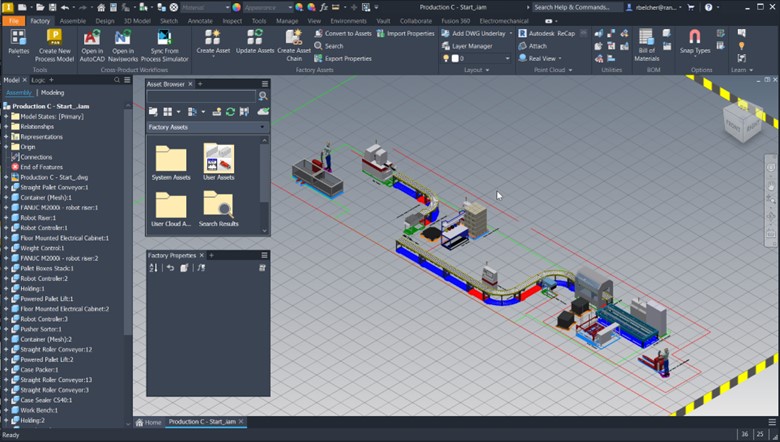Open in AutoCAD icon
Screen dimensions: 780x442
(92, 46)
